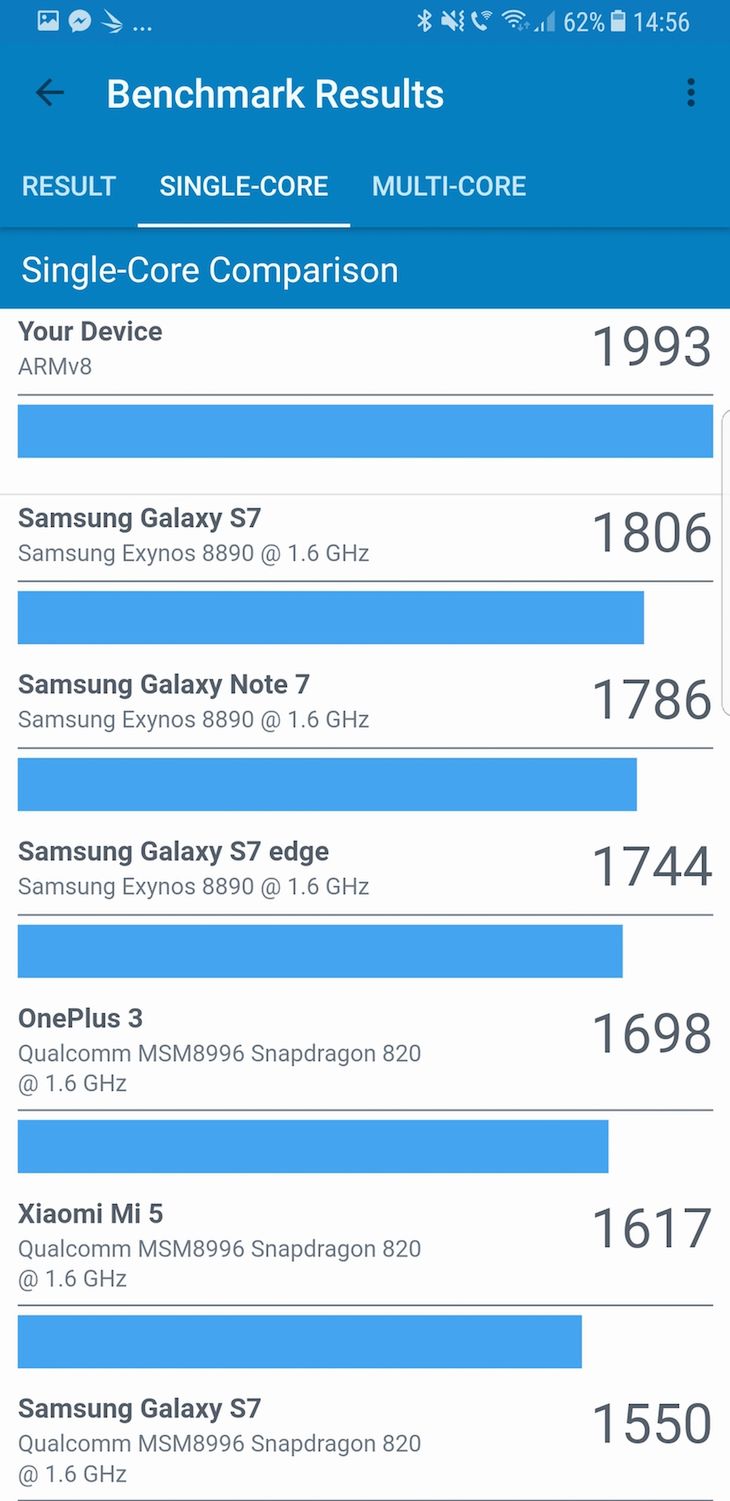Image resolution: width=730 pixels, height=1501 pixels.
Task: Select the SINGLE-CORE tab
Action: [244, 186]
